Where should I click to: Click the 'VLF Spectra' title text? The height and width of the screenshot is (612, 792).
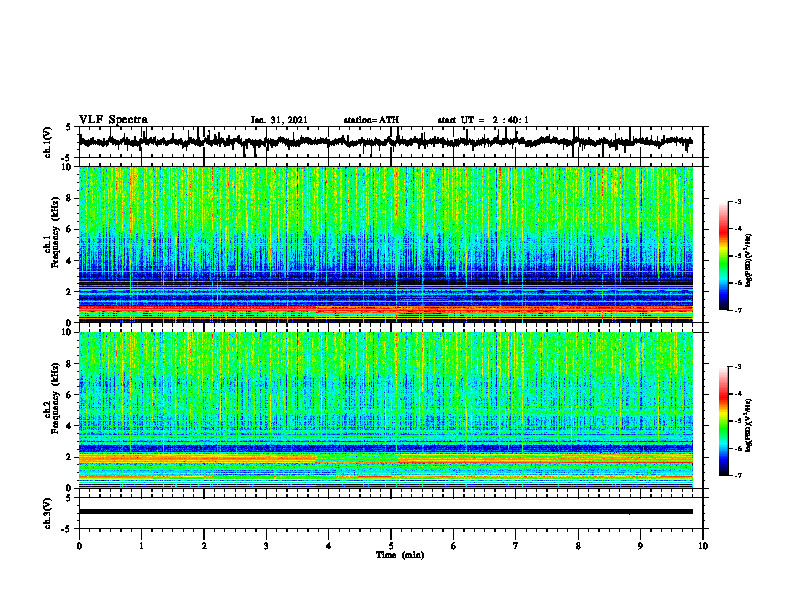(113, 120)
